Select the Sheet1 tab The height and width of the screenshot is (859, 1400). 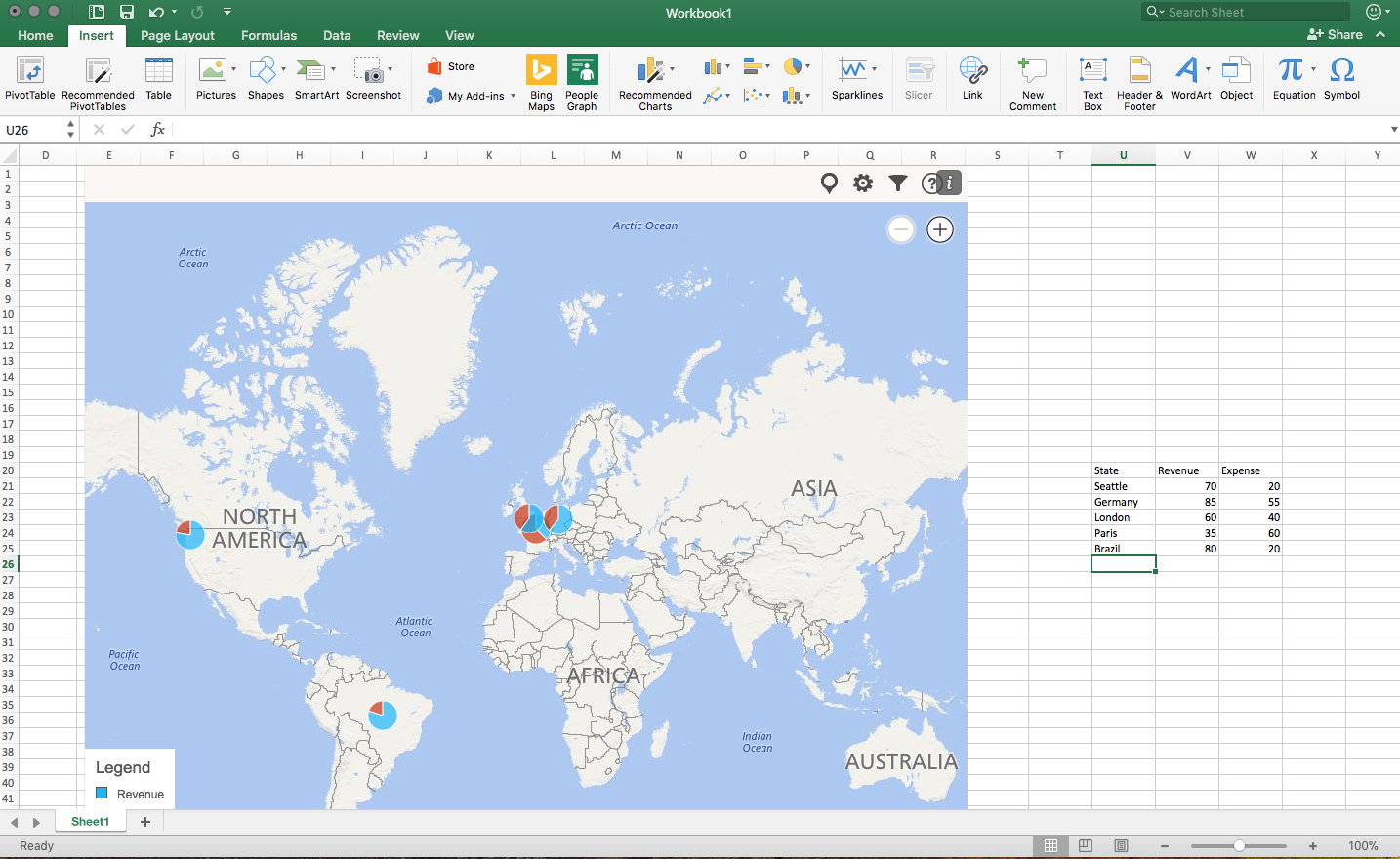90,822
